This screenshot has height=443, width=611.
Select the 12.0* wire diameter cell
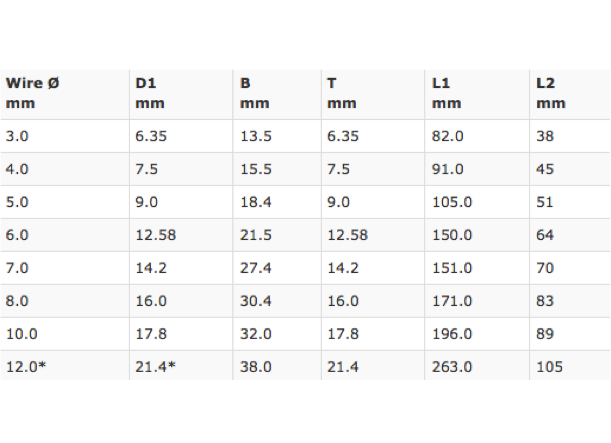click(25, 367)
